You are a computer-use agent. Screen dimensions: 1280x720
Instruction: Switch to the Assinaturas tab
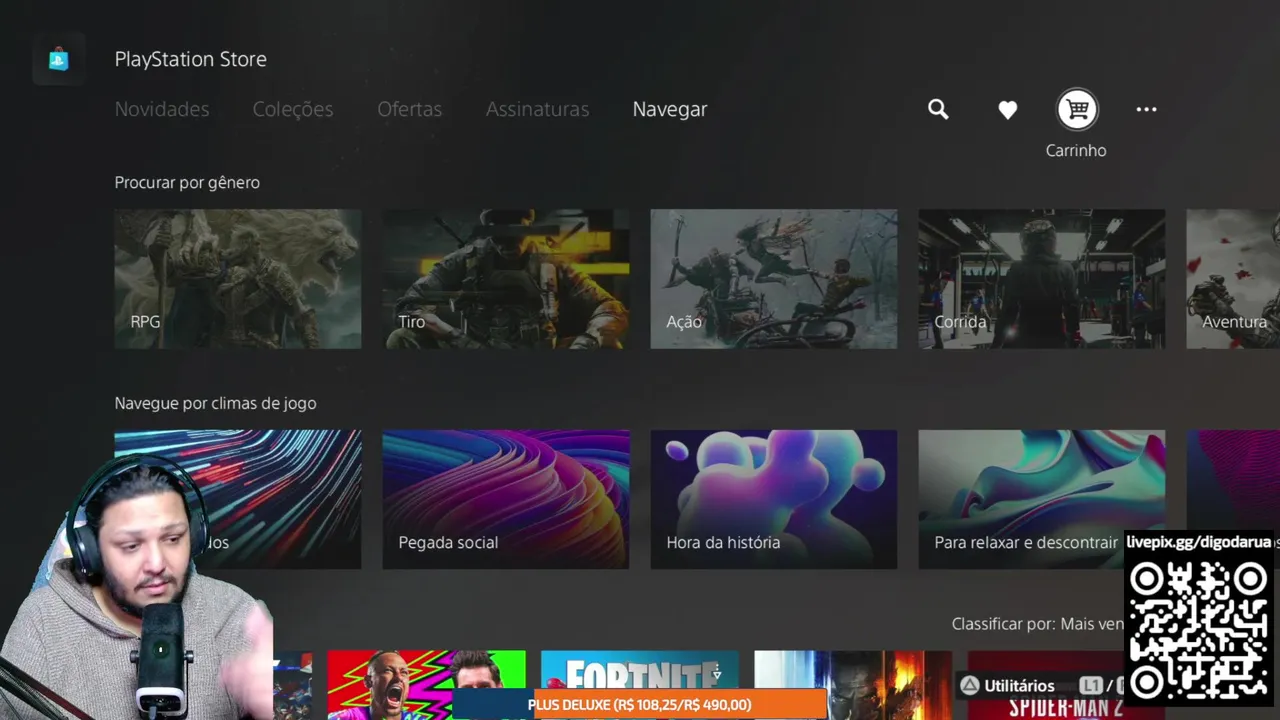(x=538, y=109)
